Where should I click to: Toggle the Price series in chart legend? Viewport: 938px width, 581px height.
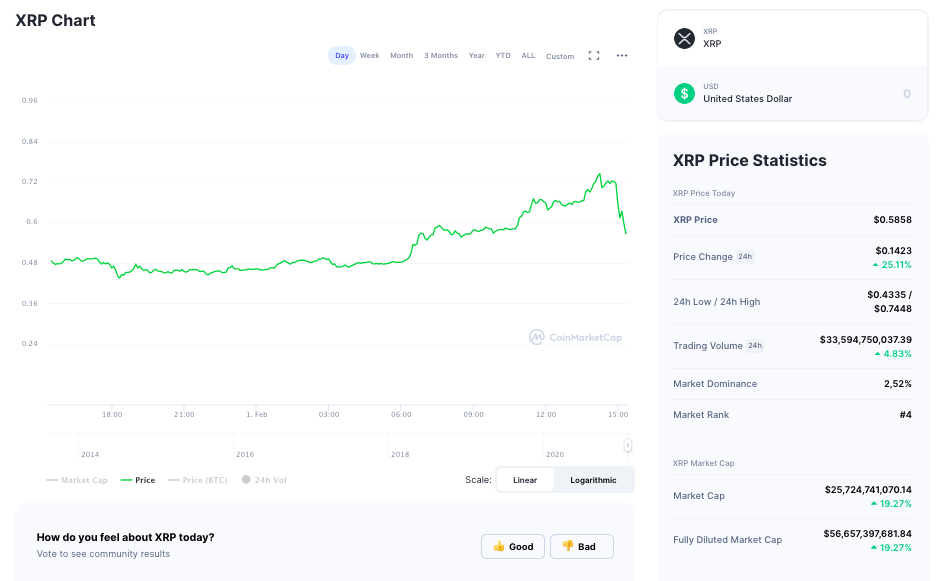click(138, 480)
